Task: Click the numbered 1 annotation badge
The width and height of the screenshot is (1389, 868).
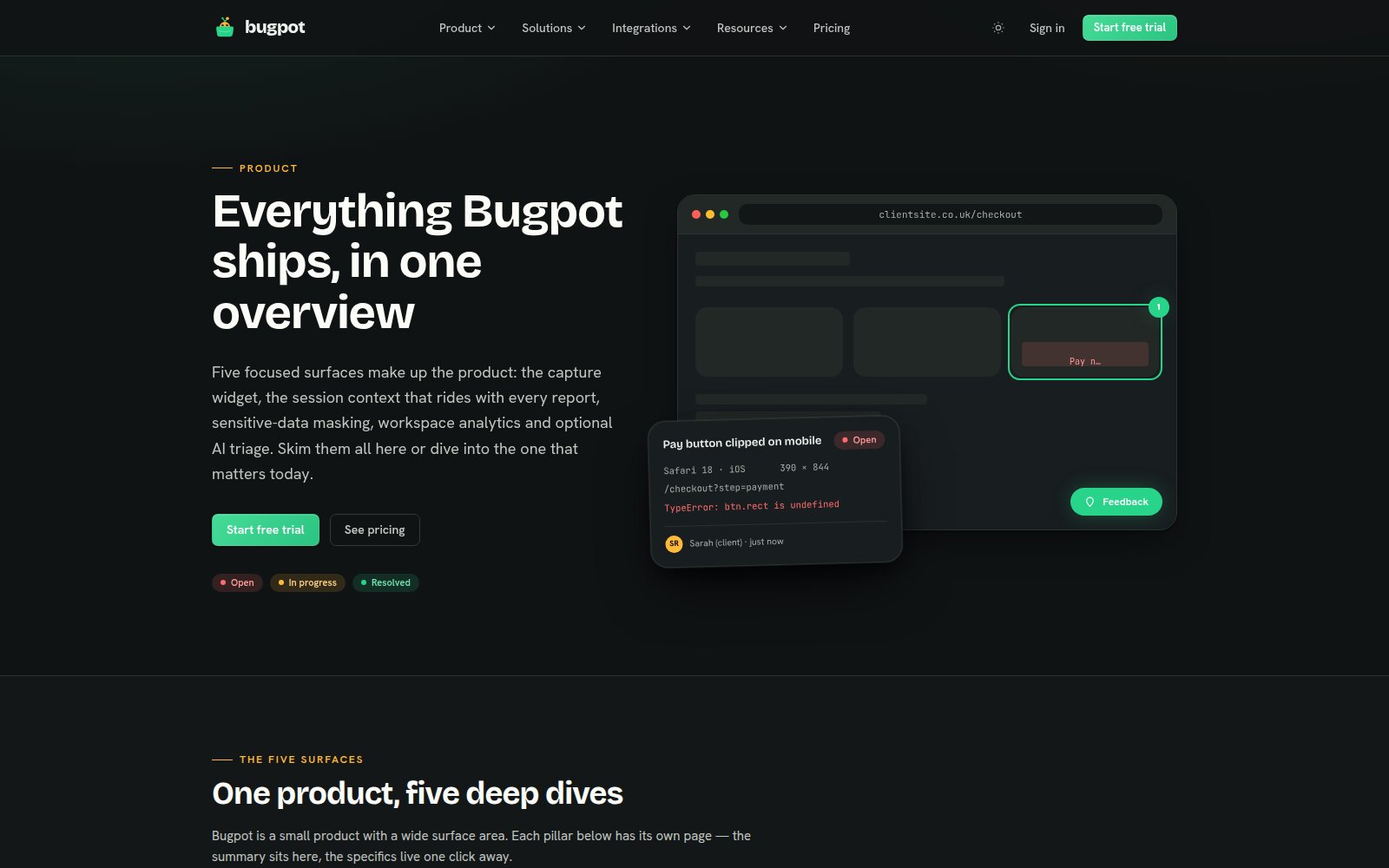Action: 1159,307
